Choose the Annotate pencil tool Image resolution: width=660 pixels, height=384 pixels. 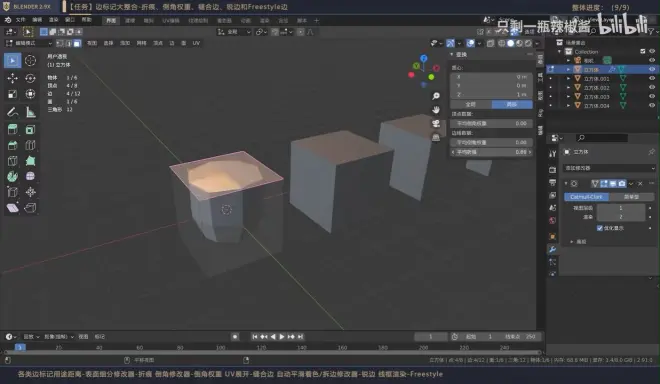pyautogui.click(x=12, y=112)
